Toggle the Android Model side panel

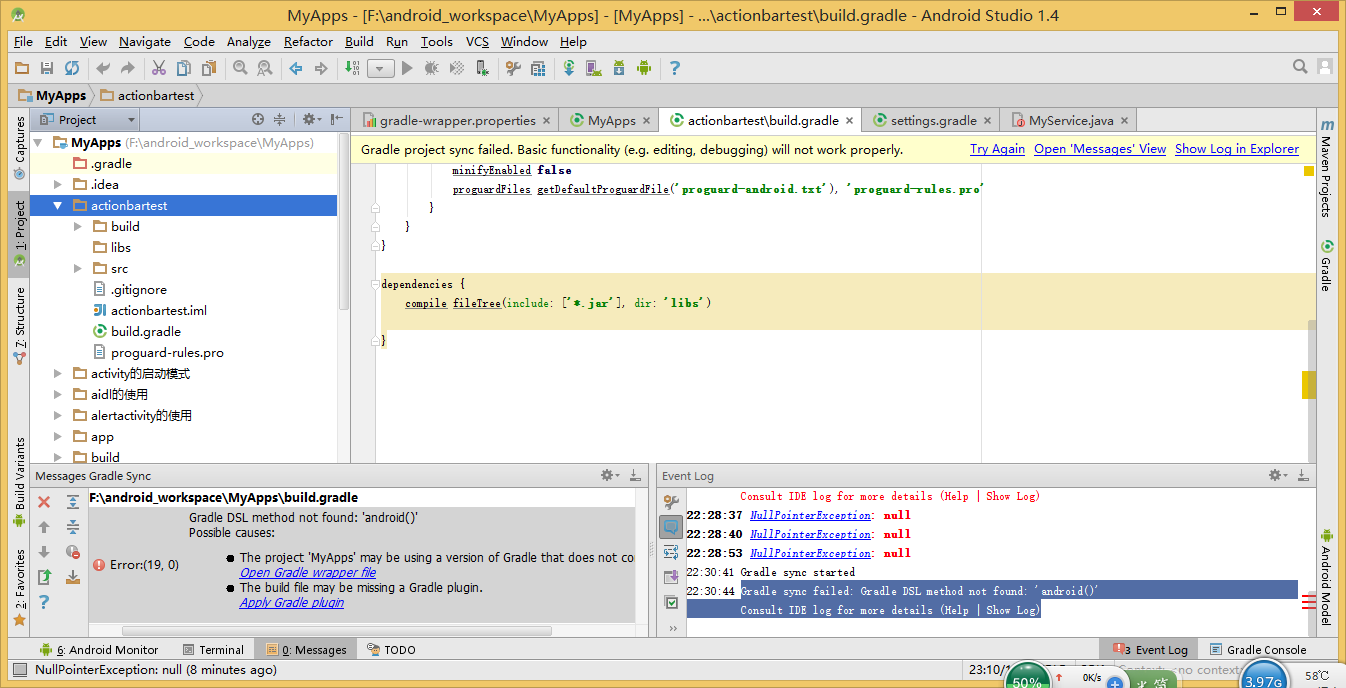click(1326, 576)
